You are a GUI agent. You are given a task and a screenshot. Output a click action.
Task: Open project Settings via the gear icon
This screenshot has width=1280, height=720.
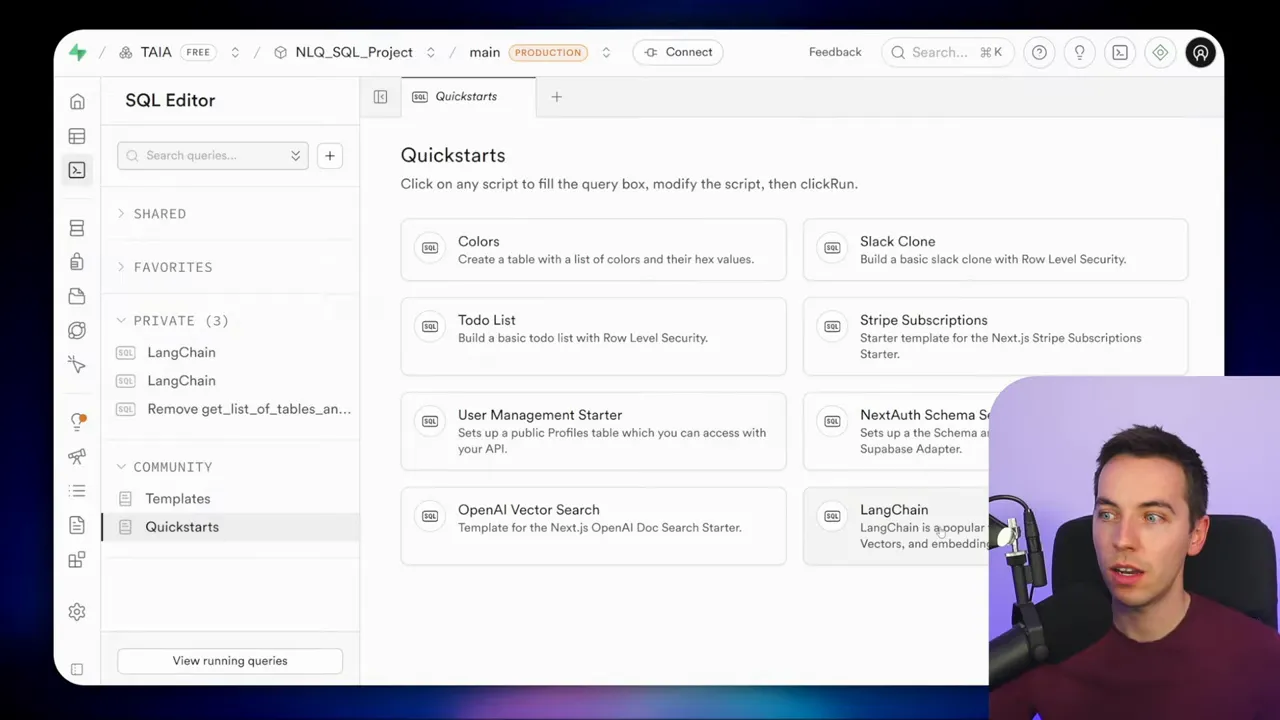click(x=77, y=611)
